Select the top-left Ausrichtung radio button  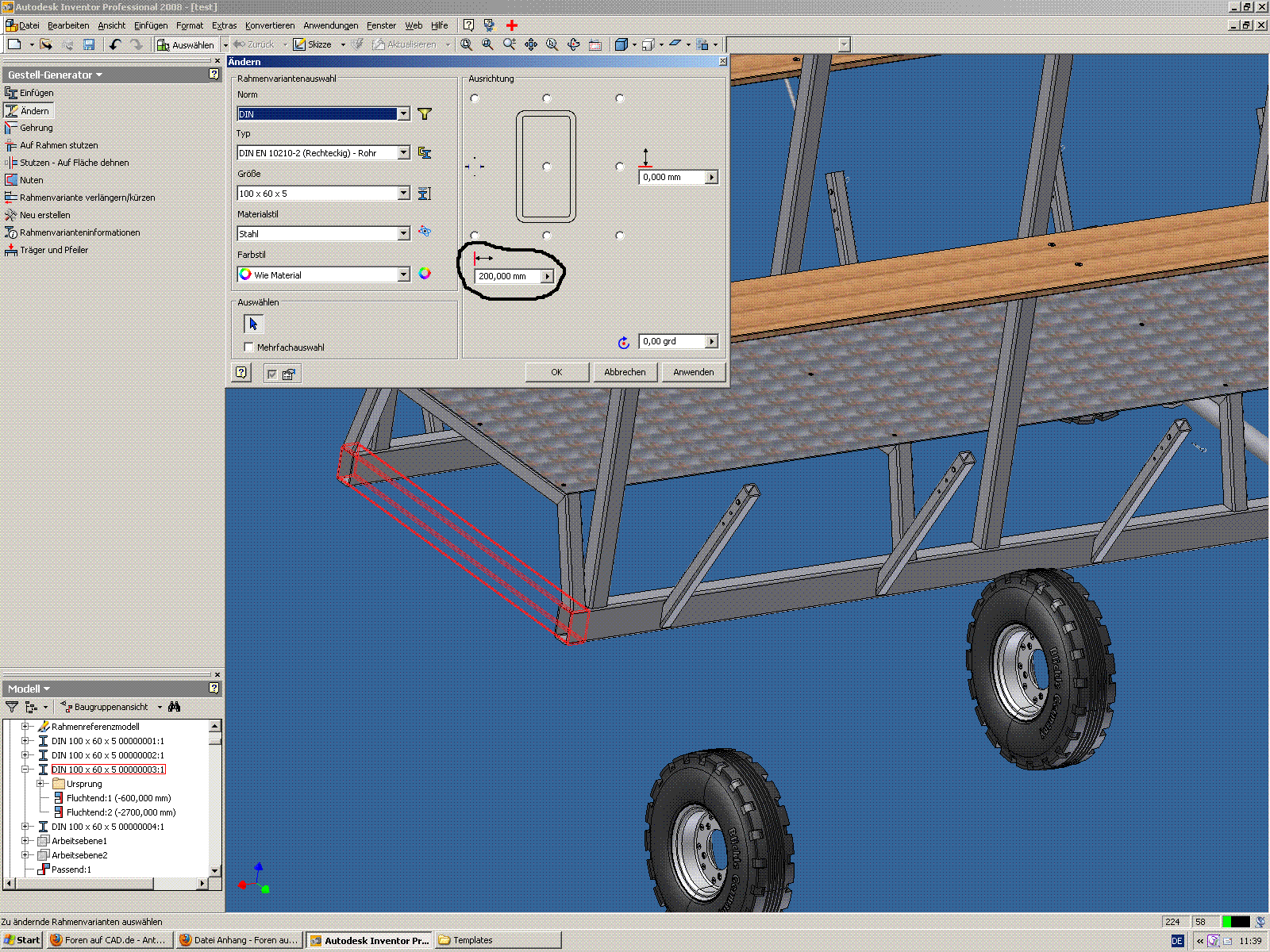tap(475, 98)
